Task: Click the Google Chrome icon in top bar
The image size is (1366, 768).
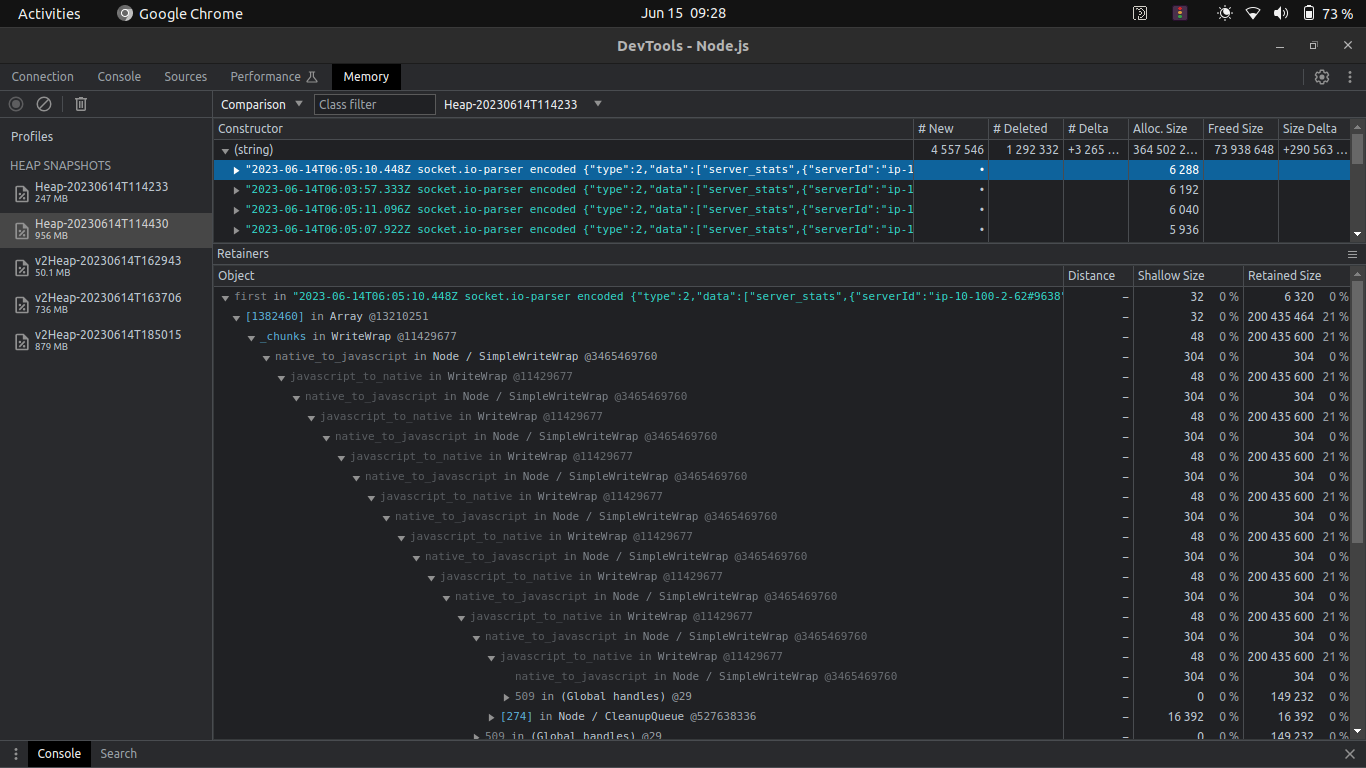Action: pos(124,13)
